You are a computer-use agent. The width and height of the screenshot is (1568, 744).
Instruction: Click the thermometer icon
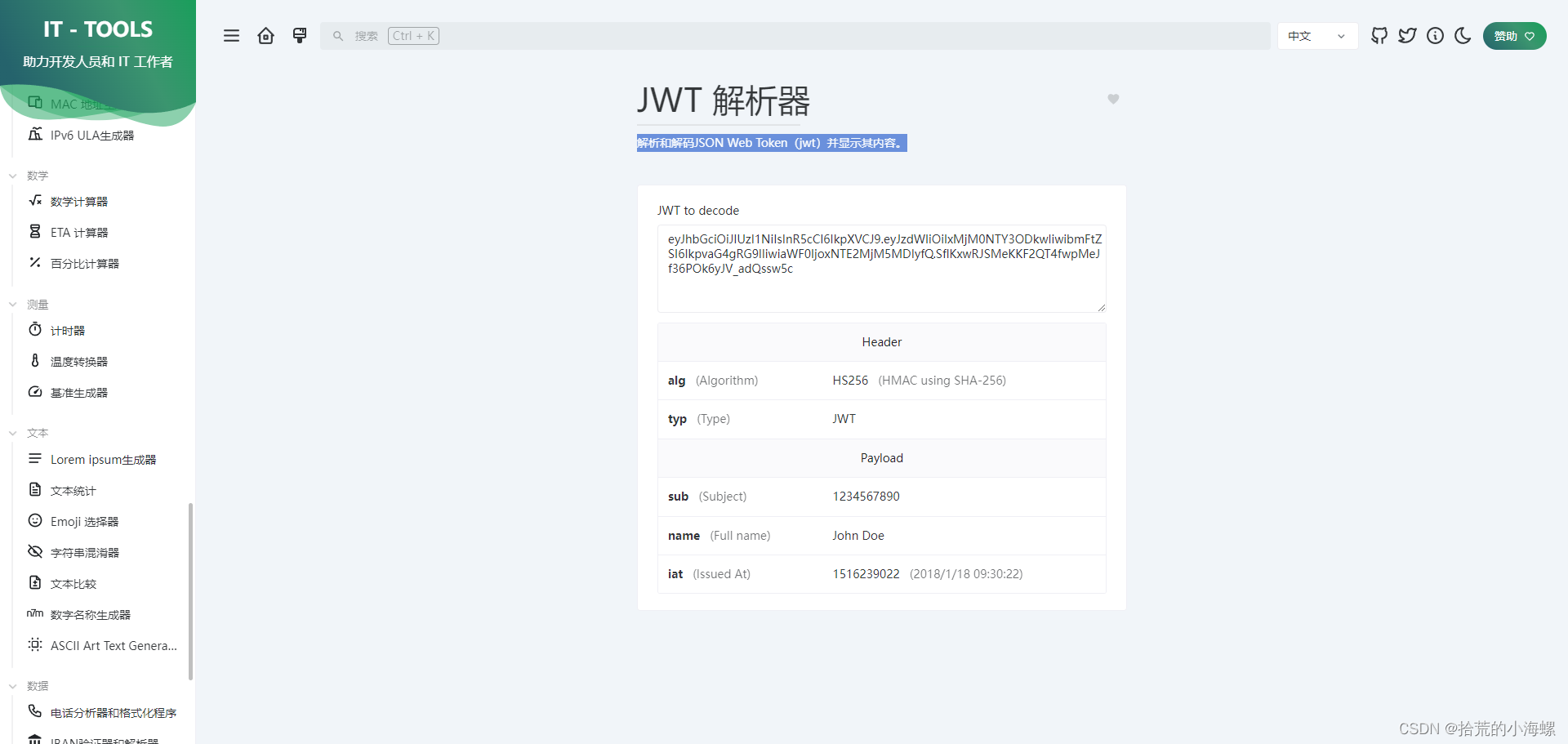point(35,360)
